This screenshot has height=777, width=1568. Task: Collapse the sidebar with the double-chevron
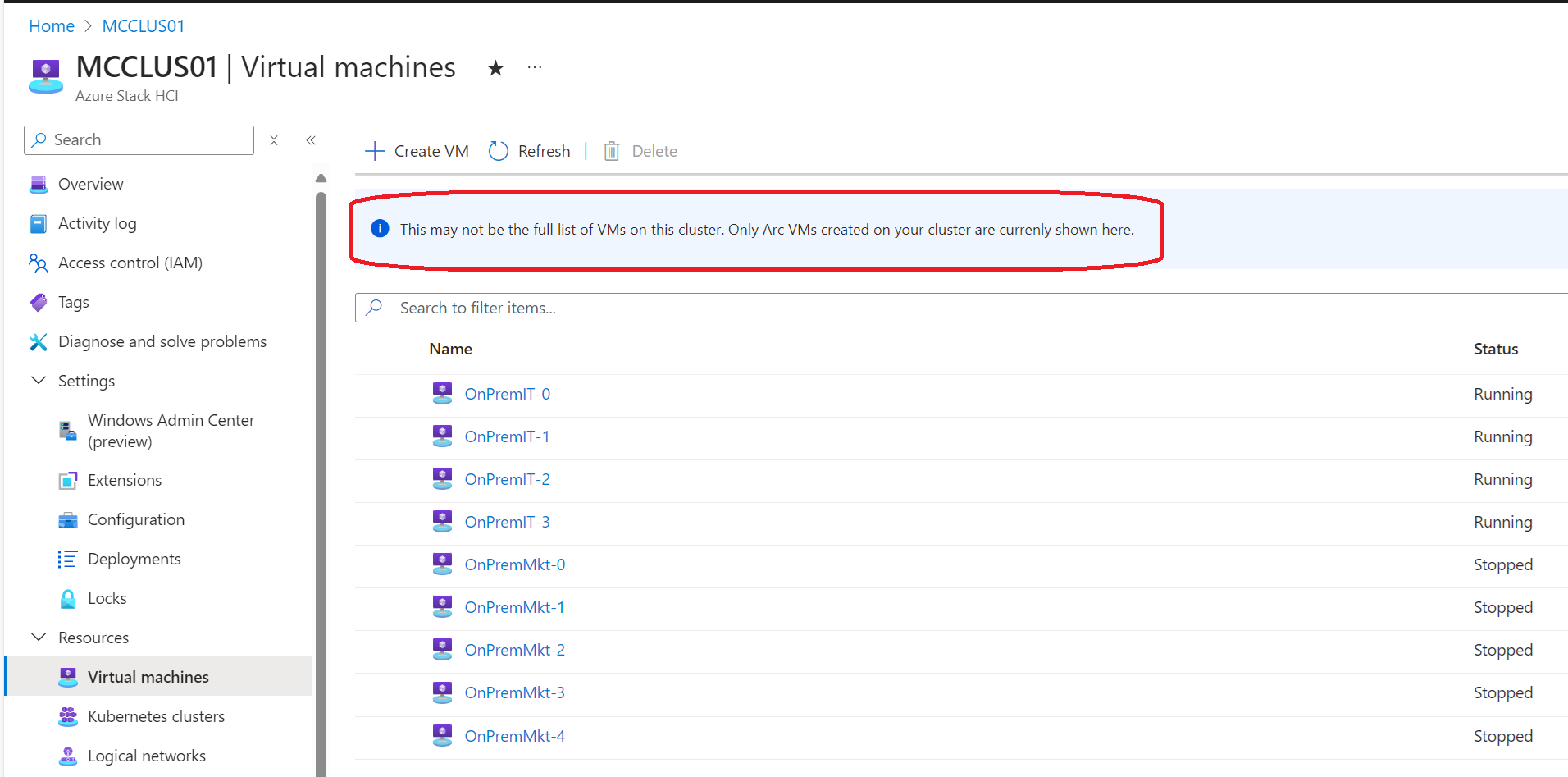[x=311, y=140]
